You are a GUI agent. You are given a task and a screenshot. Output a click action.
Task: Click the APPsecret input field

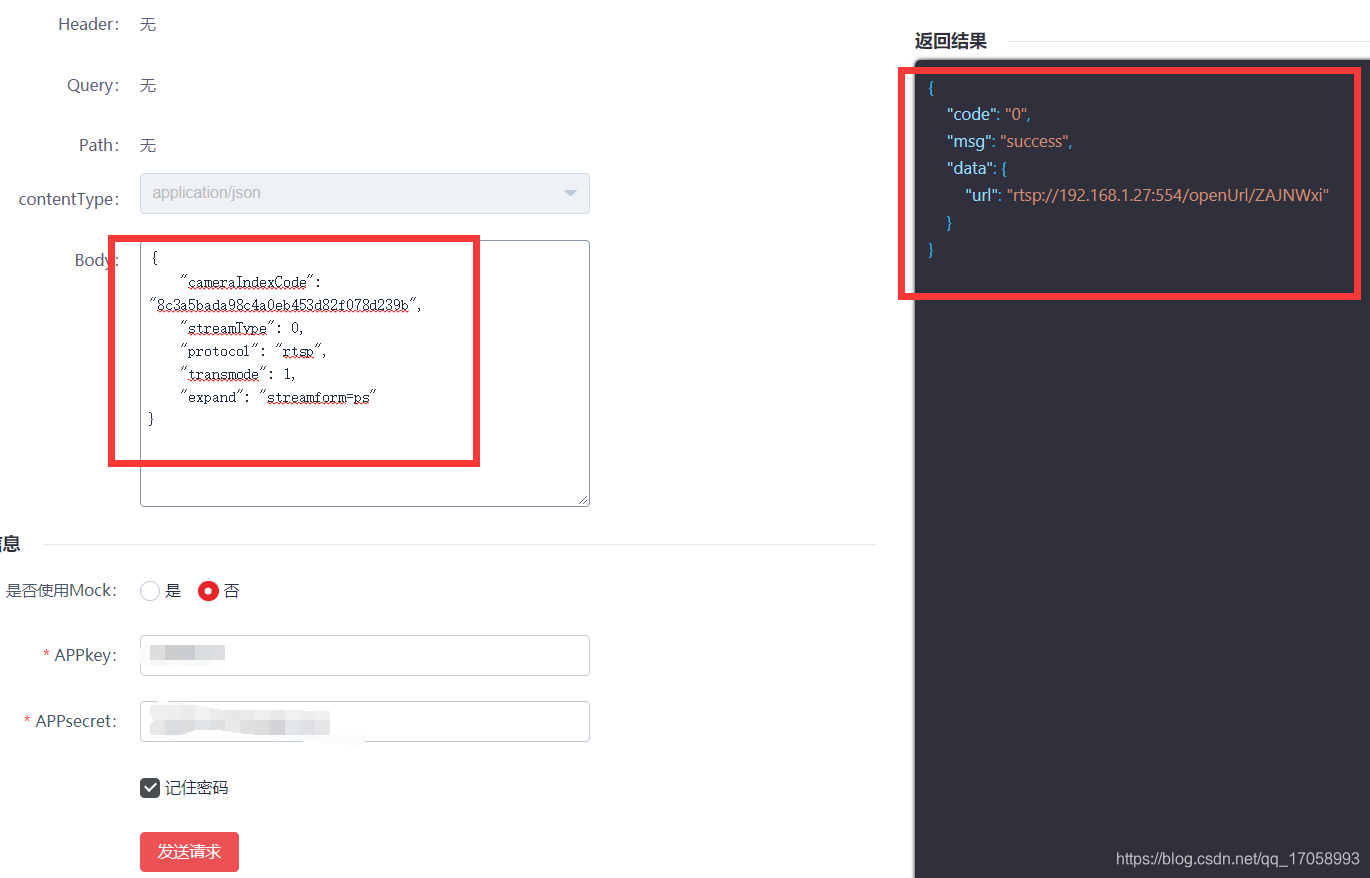click(365, 721)
